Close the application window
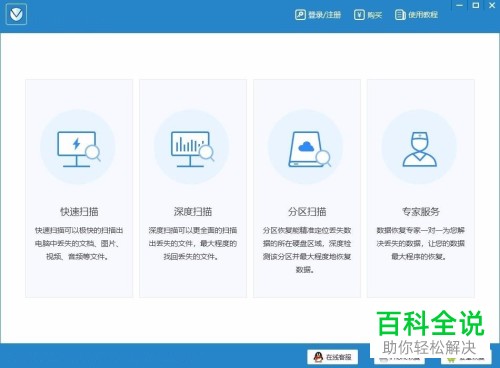 point(492,5)
